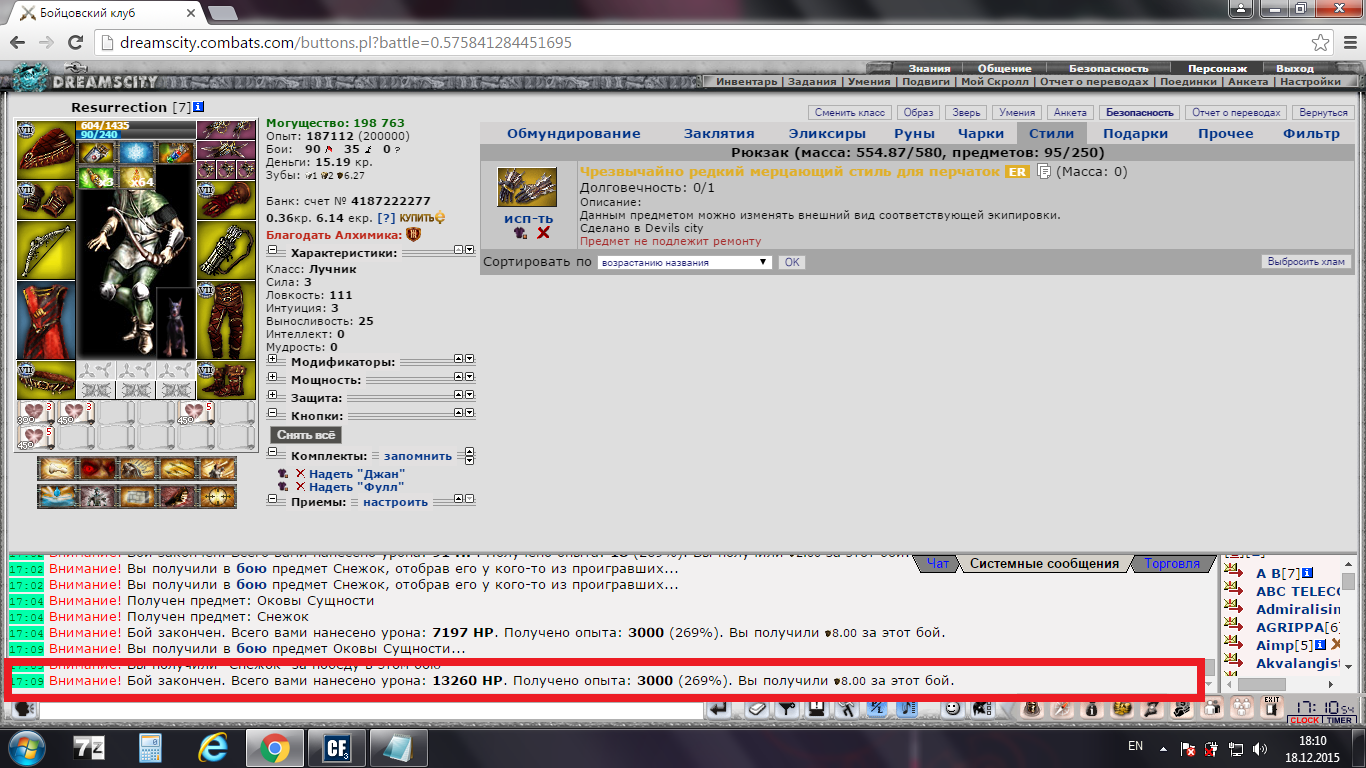This screenshot has height=768, width=1366.
Task: Click the Сменить класс button
Action: click(848, 113)
